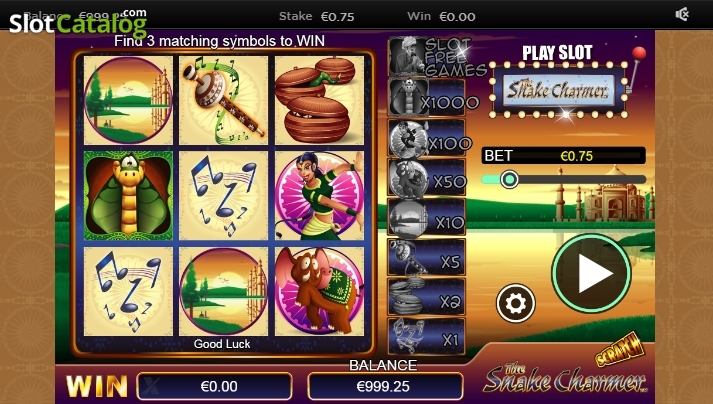Open settings with the gear icon
Viewport: 713px width, 404px height.
point(516,303)
